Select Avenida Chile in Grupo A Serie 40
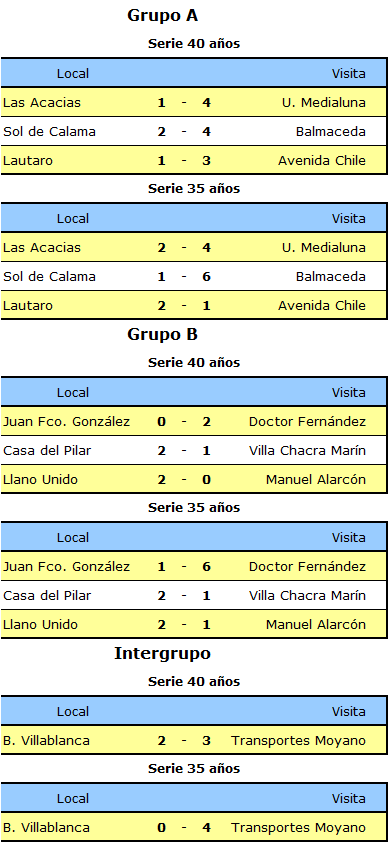 [322, 160]
